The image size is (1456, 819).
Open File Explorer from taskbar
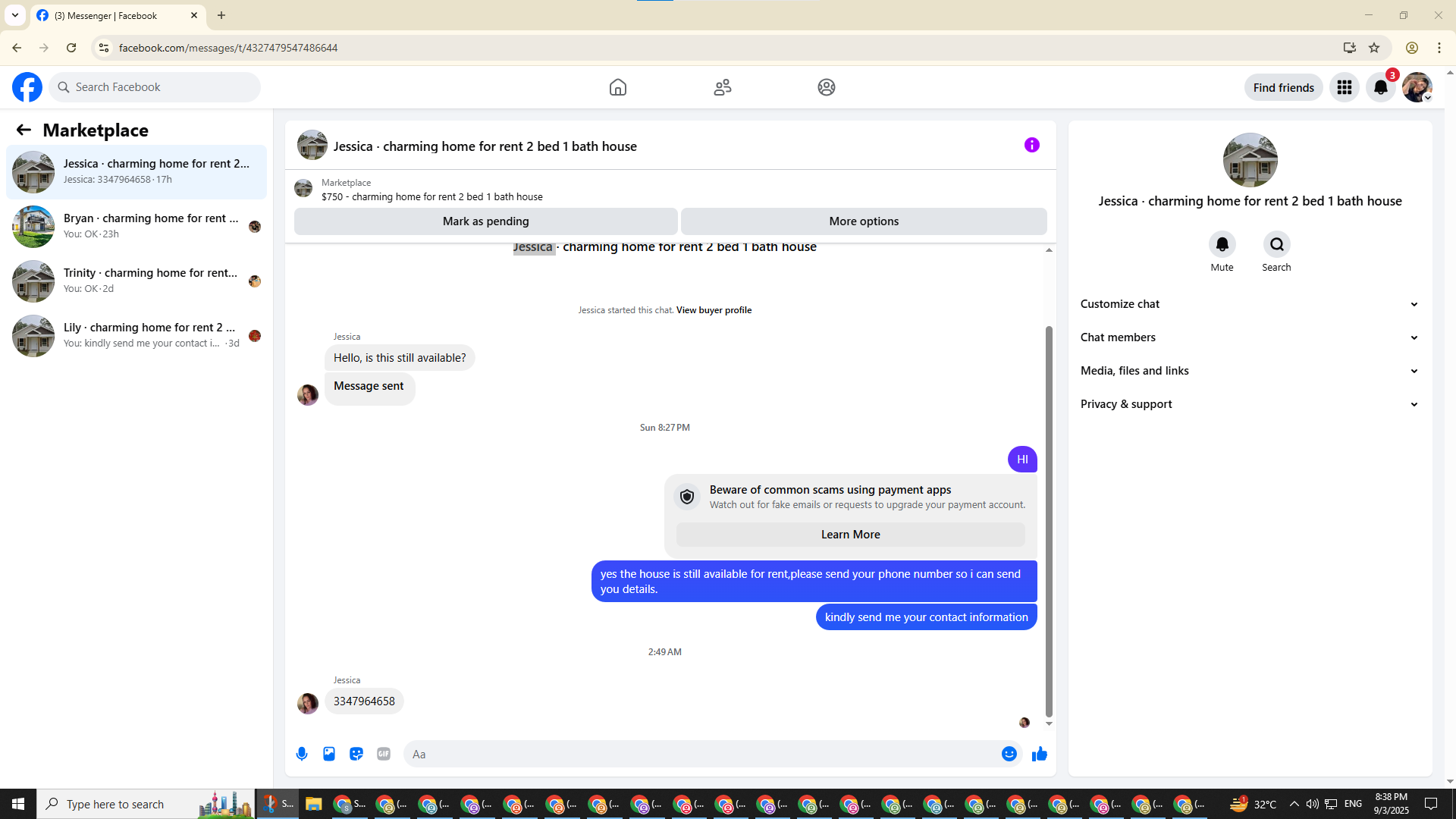313,804
